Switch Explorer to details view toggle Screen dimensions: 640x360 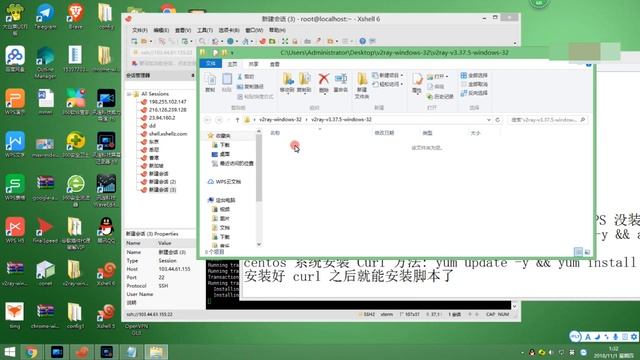tap(578, 252)
